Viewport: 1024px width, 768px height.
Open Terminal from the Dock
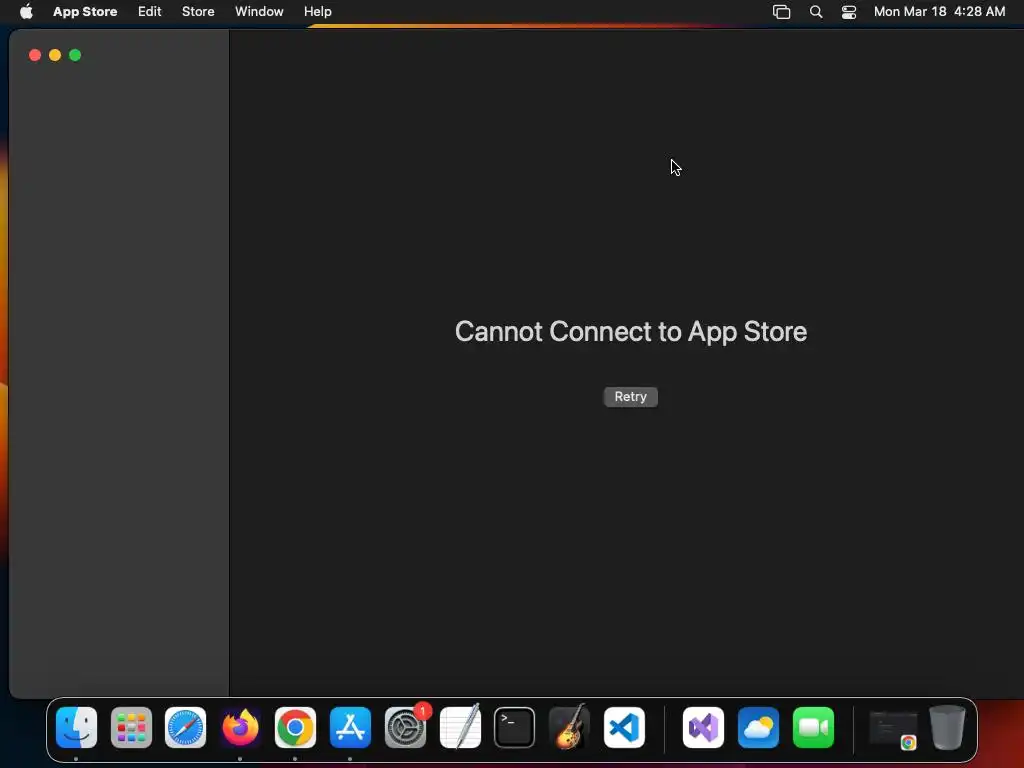515,727
